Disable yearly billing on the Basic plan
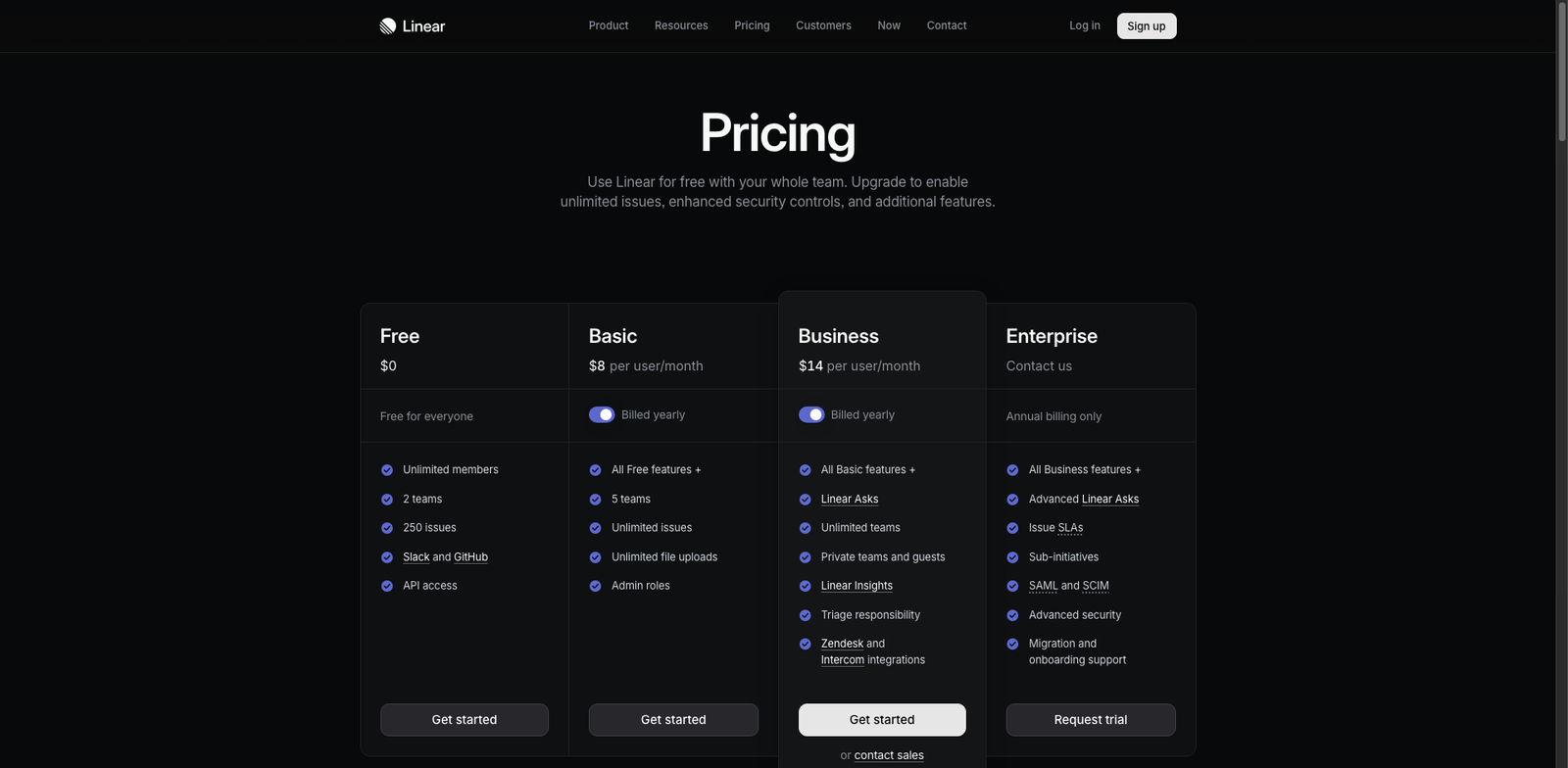Viewport: 1568px width, 768px height. (602, 414)
